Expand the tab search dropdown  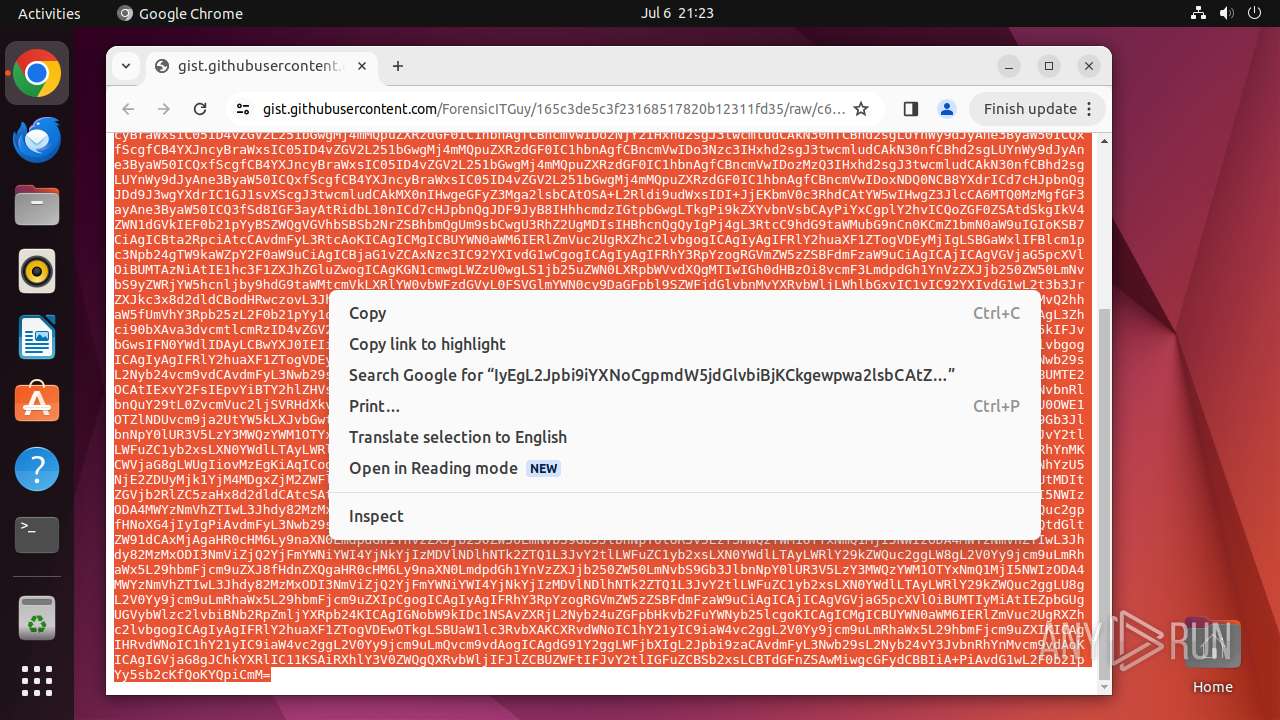(125, 66)
